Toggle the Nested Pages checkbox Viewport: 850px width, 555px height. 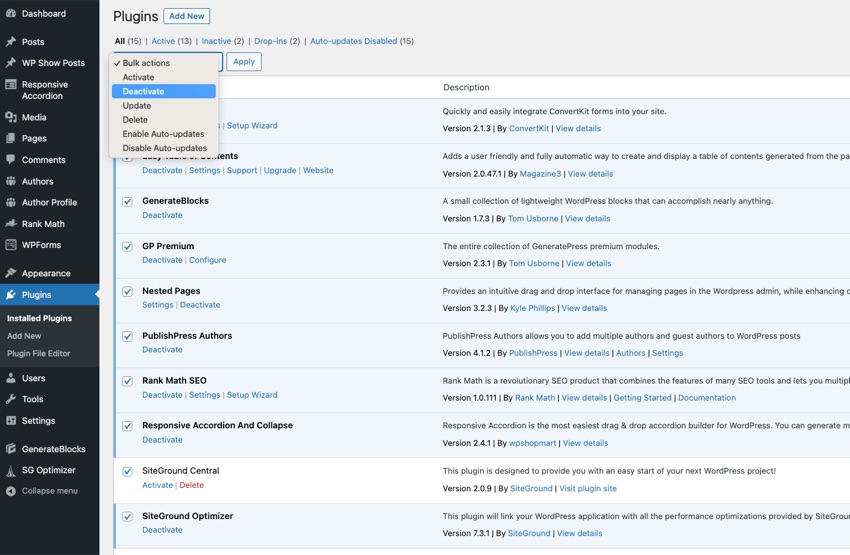pyautogui.click(x=127, y=292)
